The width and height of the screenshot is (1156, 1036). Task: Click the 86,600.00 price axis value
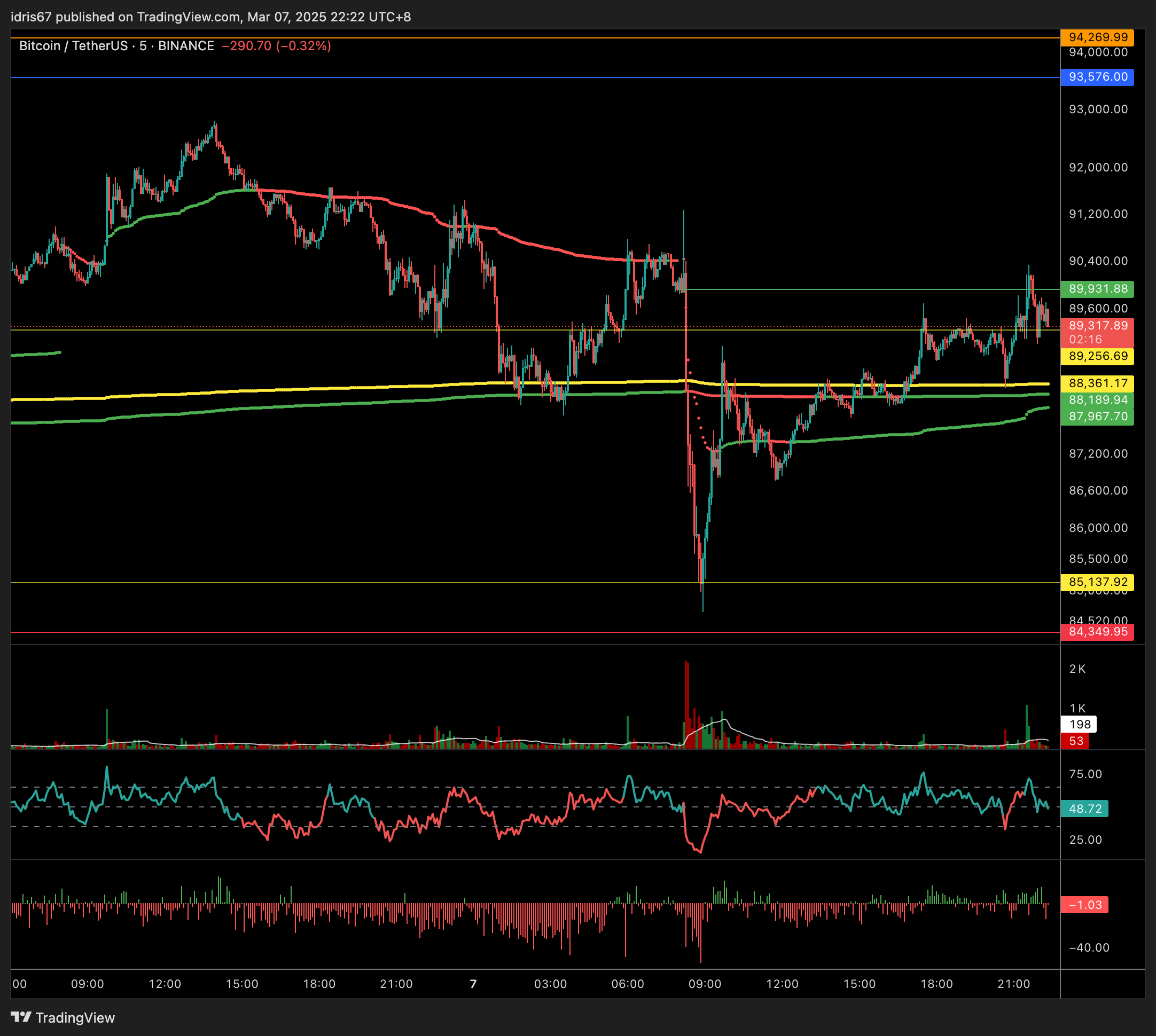tap(1098, 491)
